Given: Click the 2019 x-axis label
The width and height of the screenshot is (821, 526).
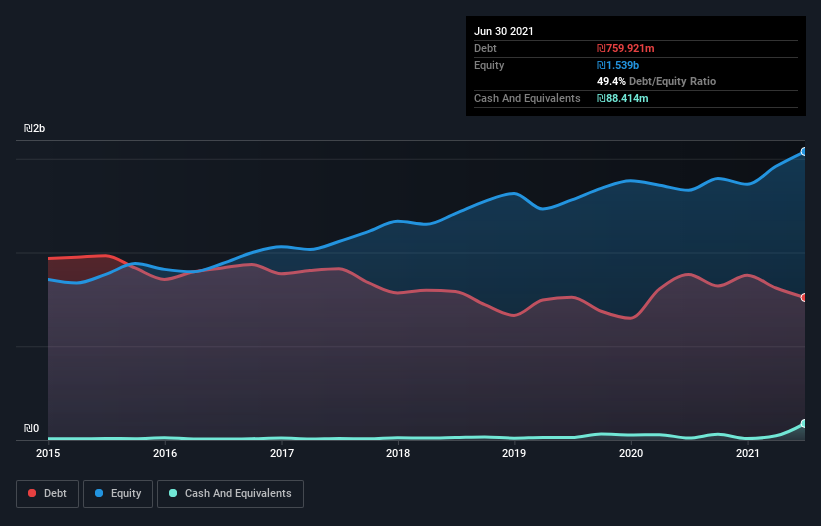Looking at the screenshot, I should point(514,453).
